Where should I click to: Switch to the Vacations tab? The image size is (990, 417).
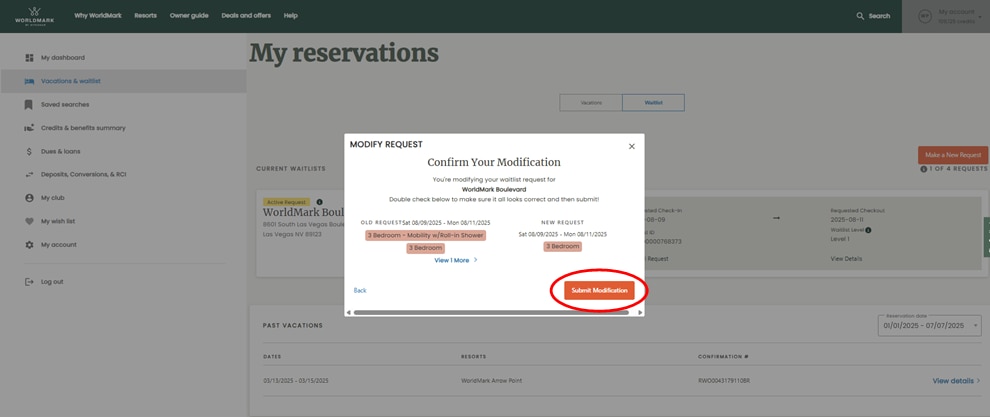coord(591,102)
